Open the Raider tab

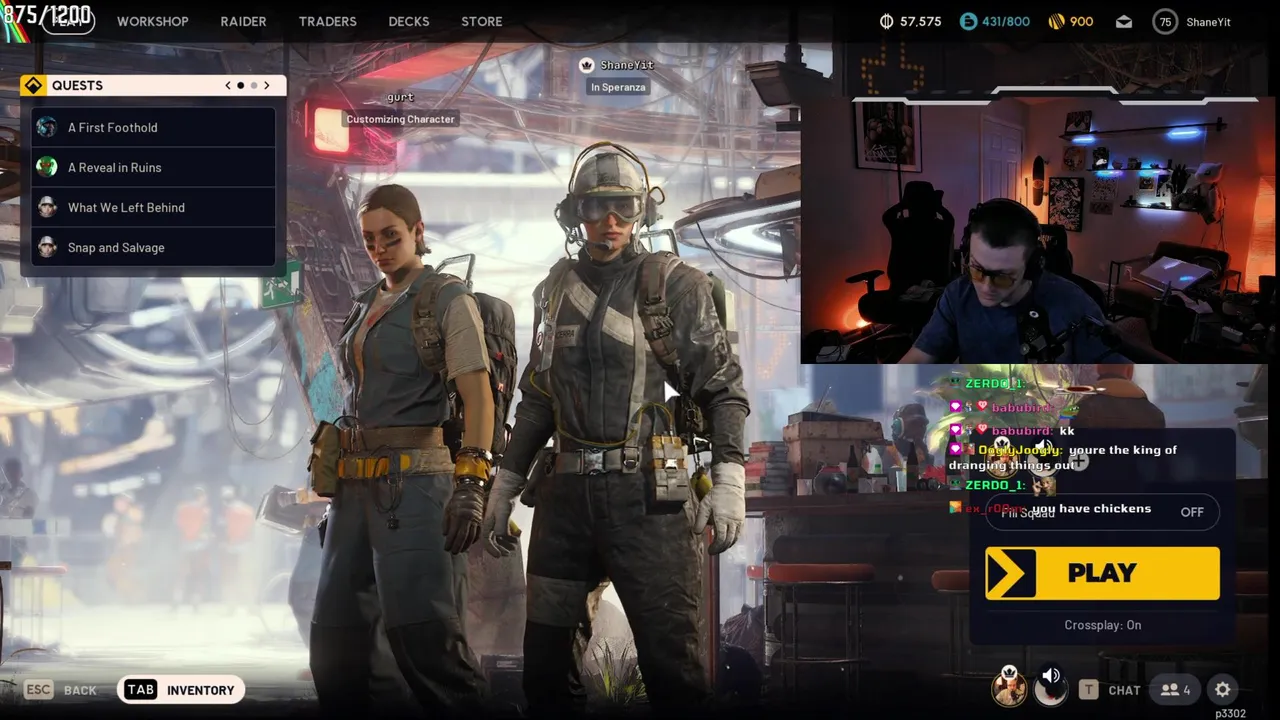243,21
